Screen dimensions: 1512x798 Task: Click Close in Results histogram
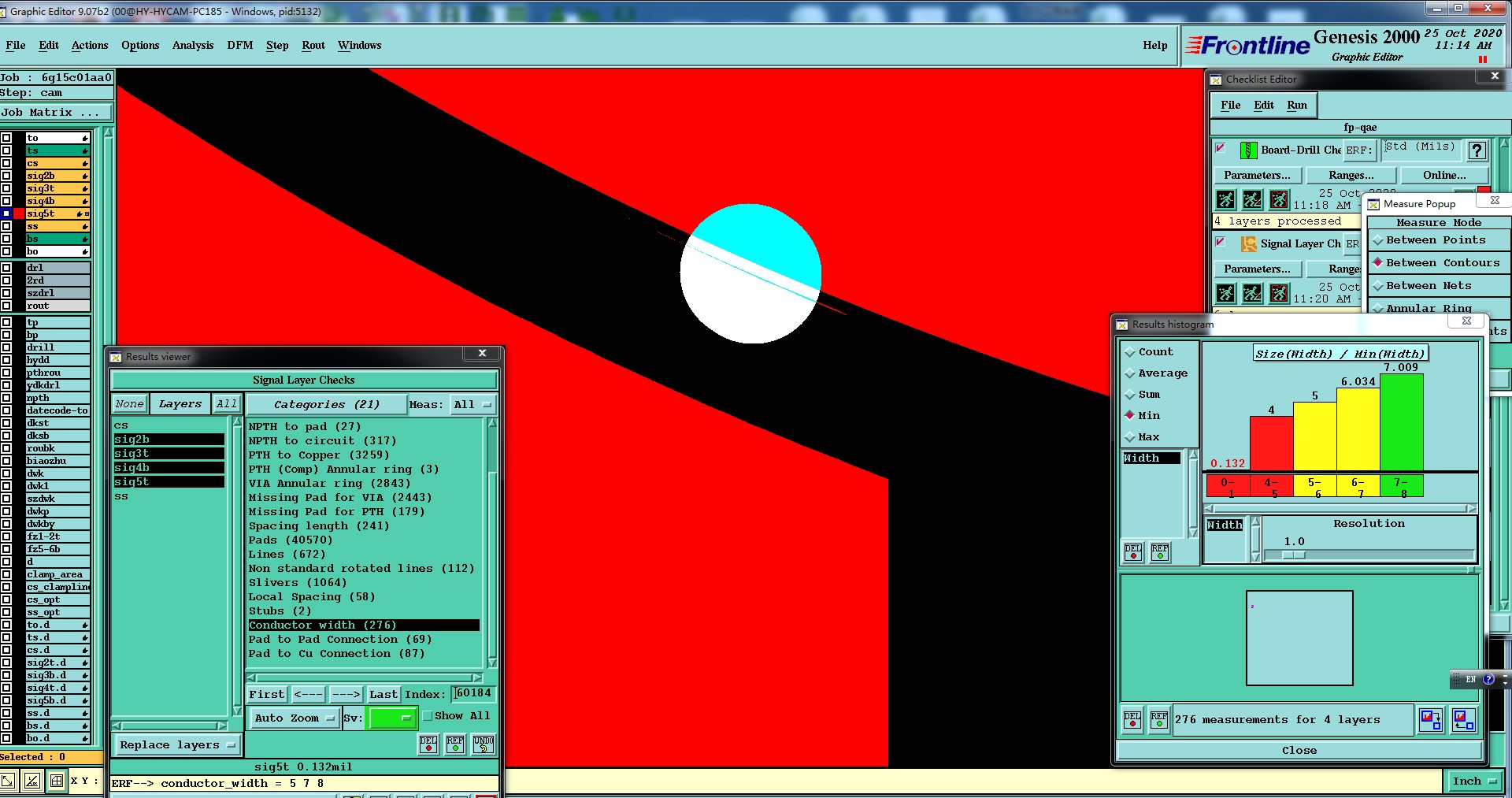[x=1299, y=751]
